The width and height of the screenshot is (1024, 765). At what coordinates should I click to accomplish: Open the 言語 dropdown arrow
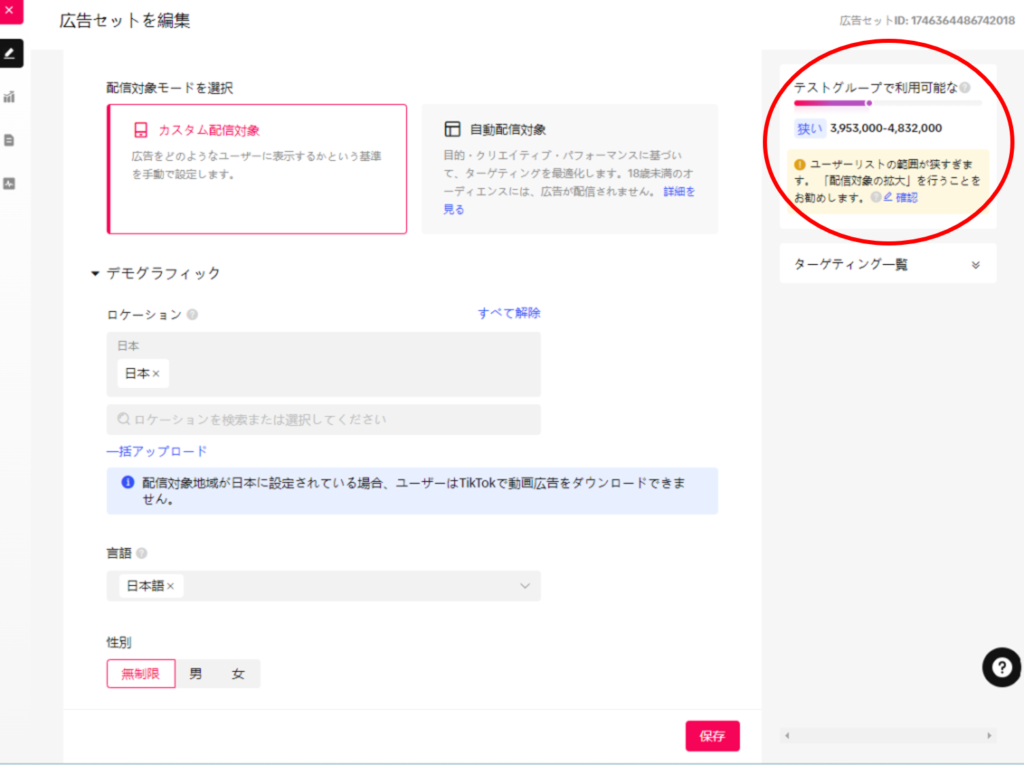(x=525, y=586)
